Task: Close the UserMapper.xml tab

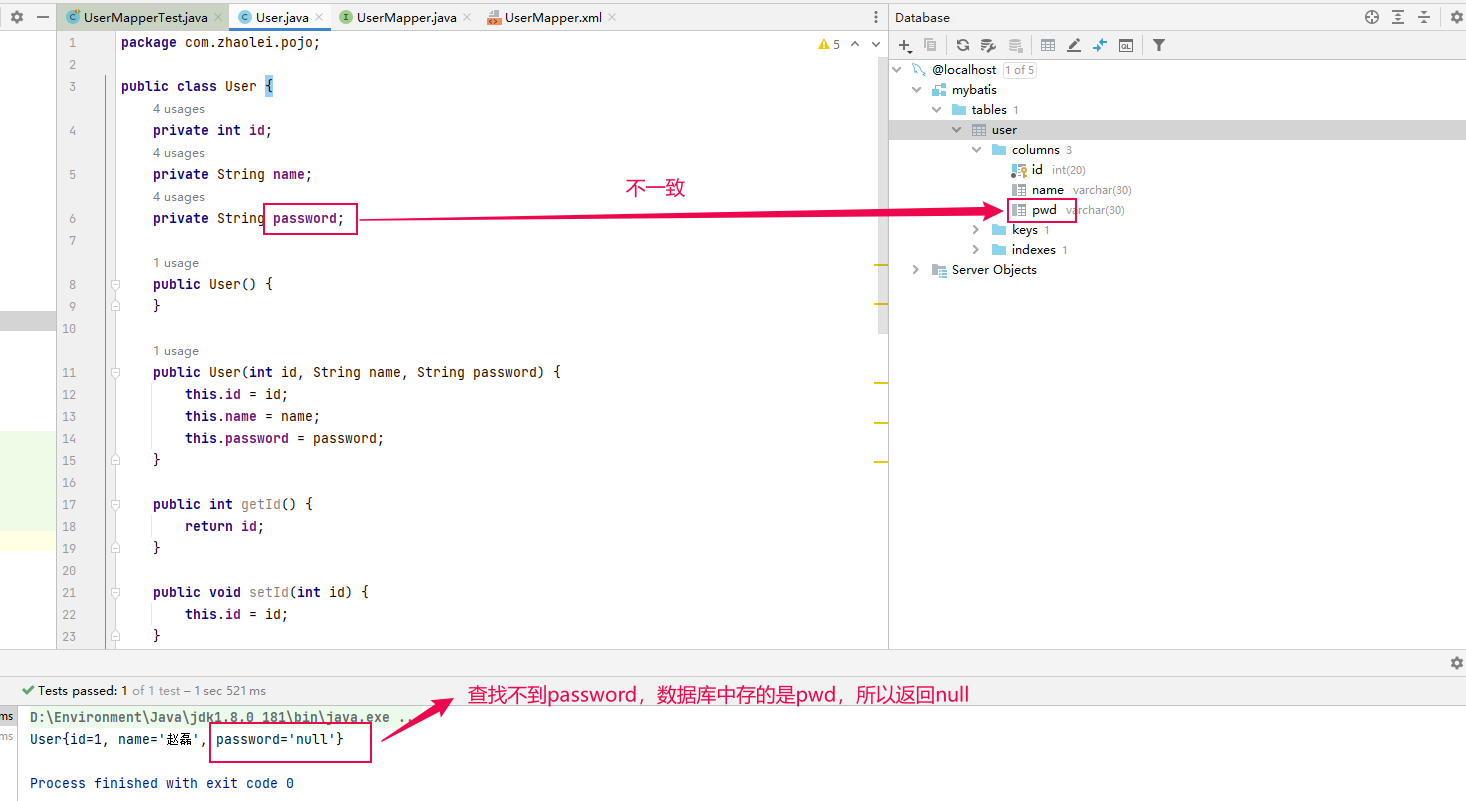Action: (x=612, y=17)
